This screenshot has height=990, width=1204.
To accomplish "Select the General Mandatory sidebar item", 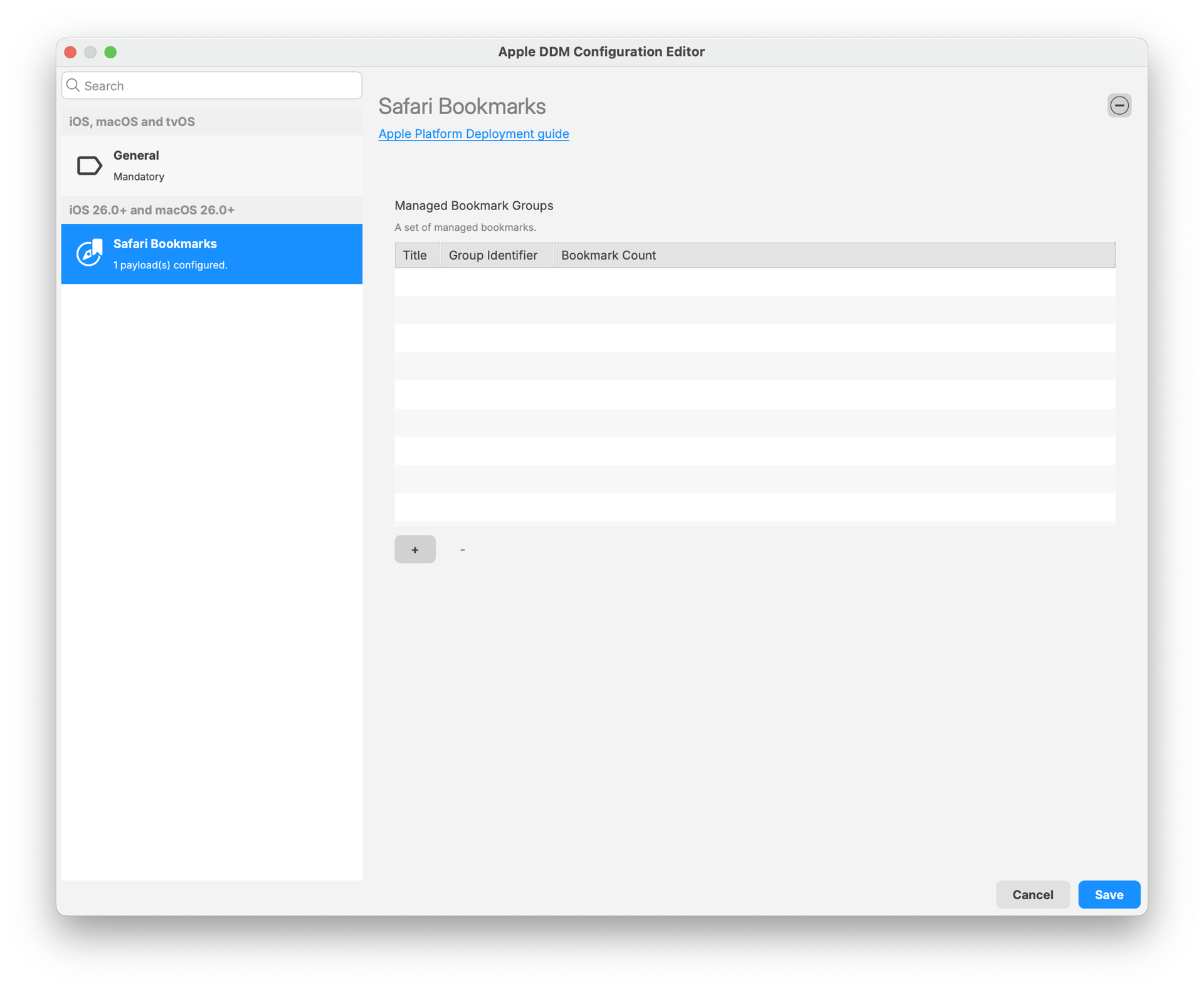I will 212,166.
